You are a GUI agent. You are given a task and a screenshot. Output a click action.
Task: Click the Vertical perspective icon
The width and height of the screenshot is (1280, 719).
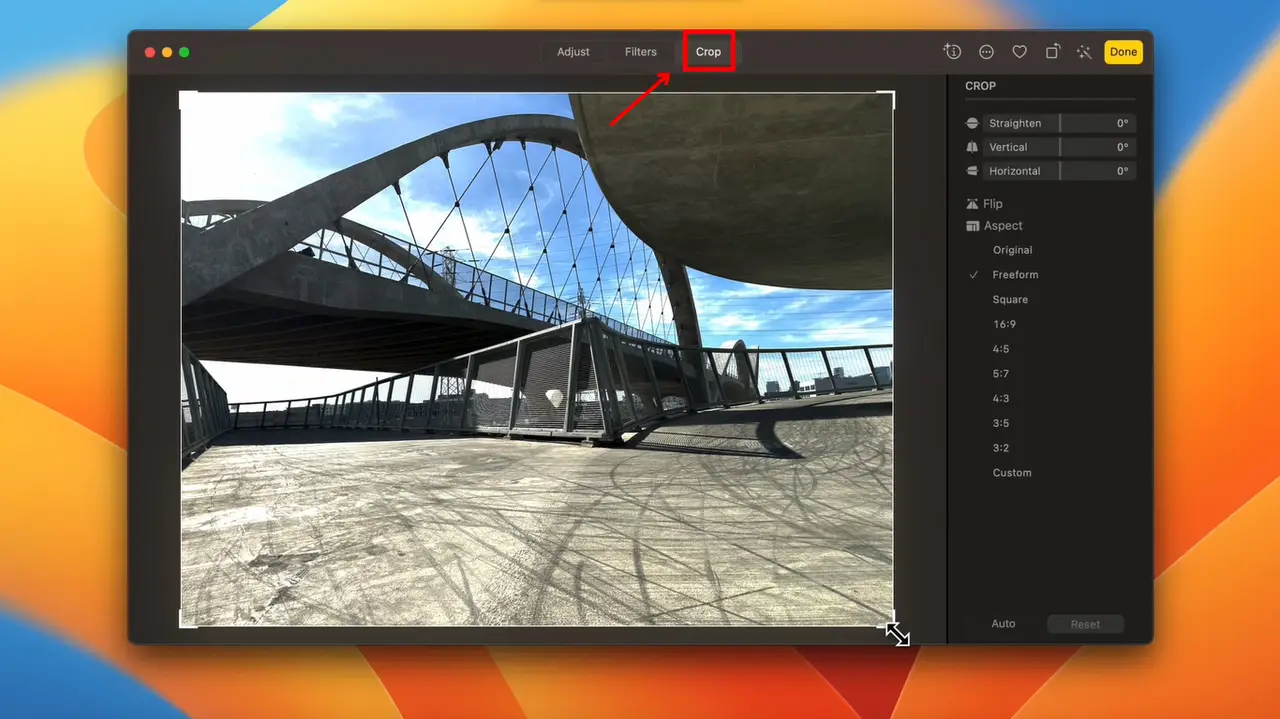coord(971,146)
